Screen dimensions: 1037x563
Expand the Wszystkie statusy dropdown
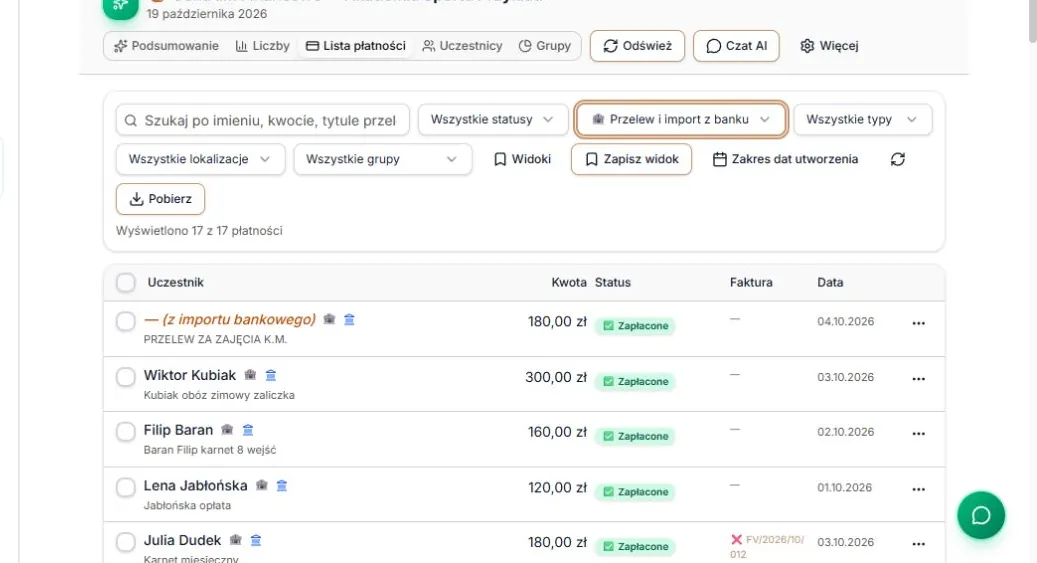click(x=493, y=120)
